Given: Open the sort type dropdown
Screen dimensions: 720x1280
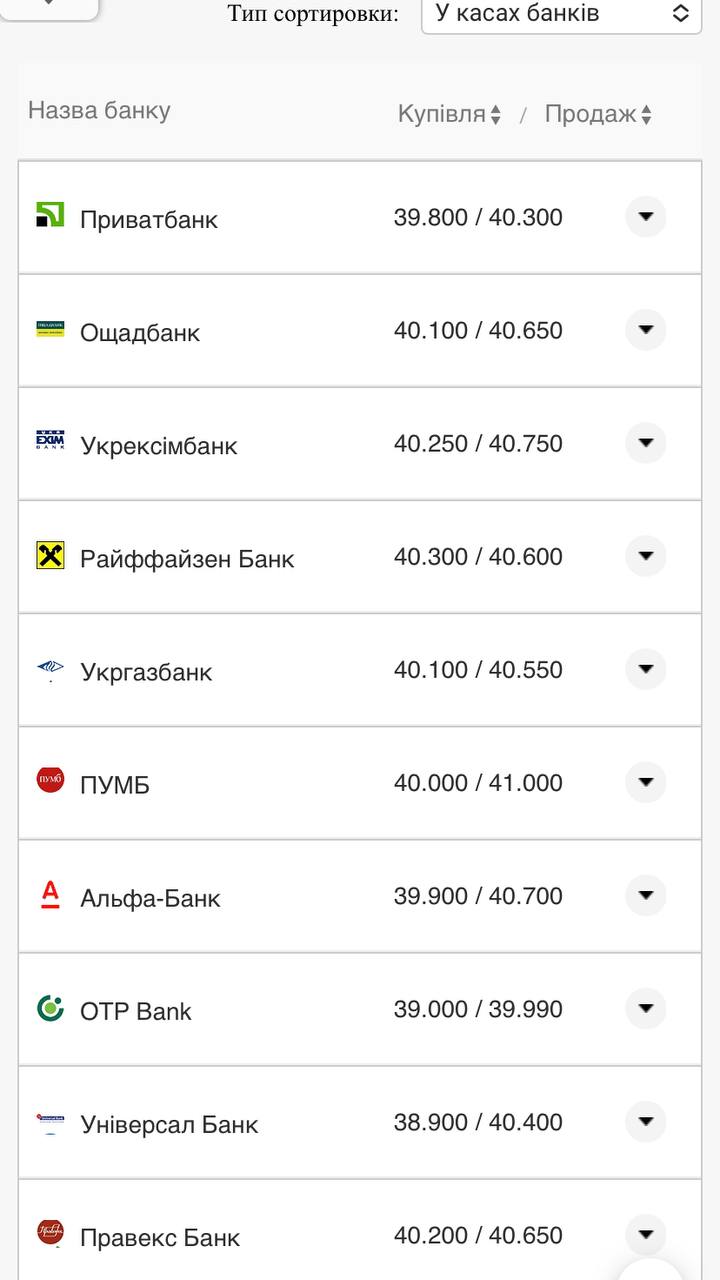Looking at the screenshot, I should pos(561,14).
